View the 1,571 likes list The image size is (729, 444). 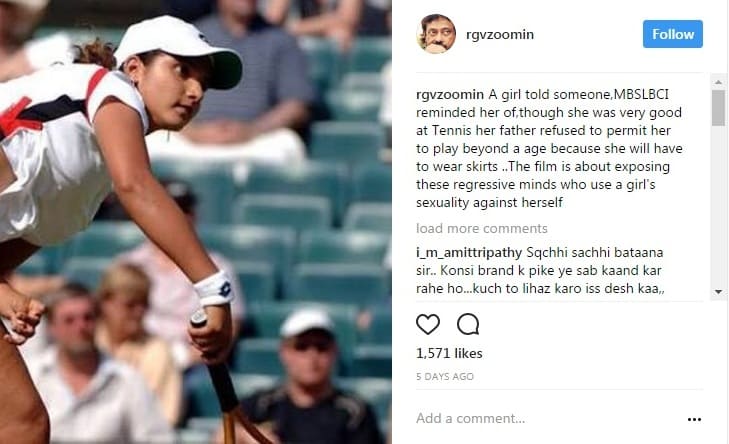click(449, 353)
